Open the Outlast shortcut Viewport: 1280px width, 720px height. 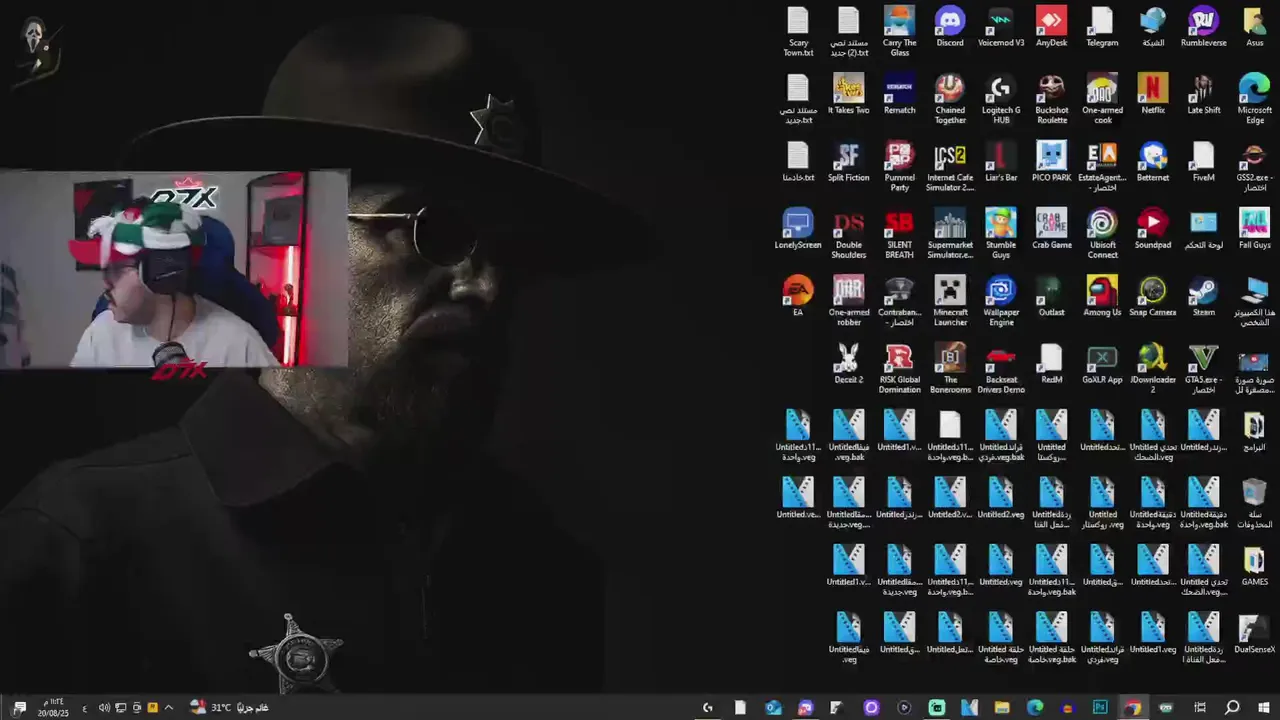pyautogui.click(x=1051, y=296)
